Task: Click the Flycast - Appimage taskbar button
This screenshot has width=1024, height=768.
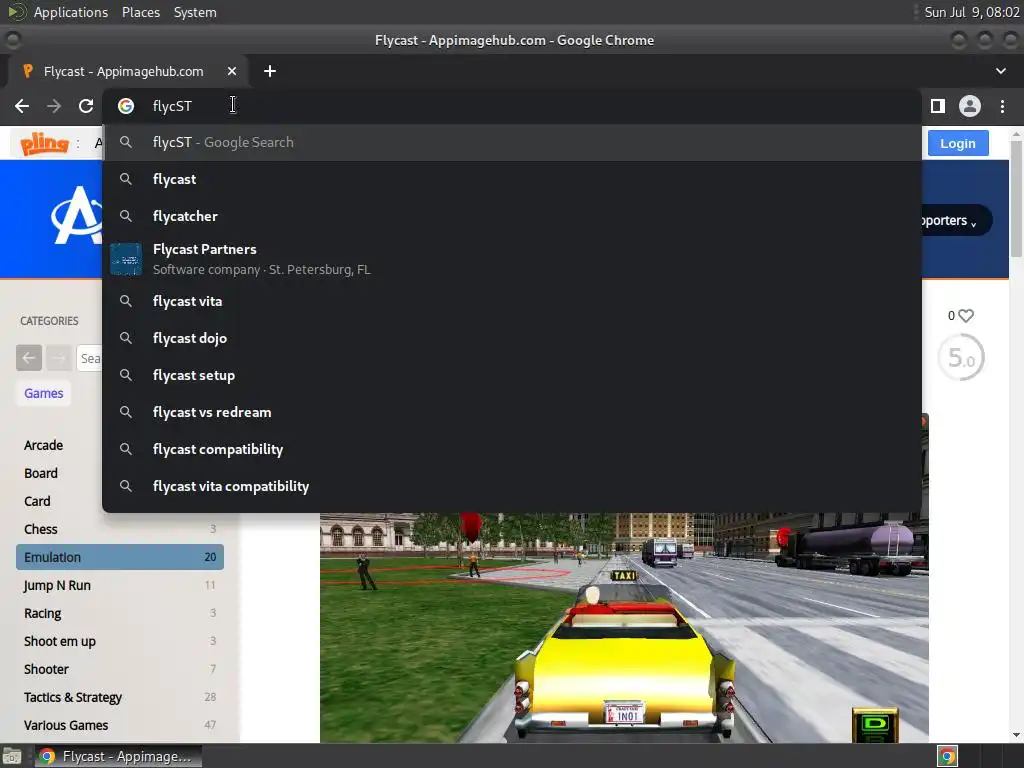Action: 118,756
